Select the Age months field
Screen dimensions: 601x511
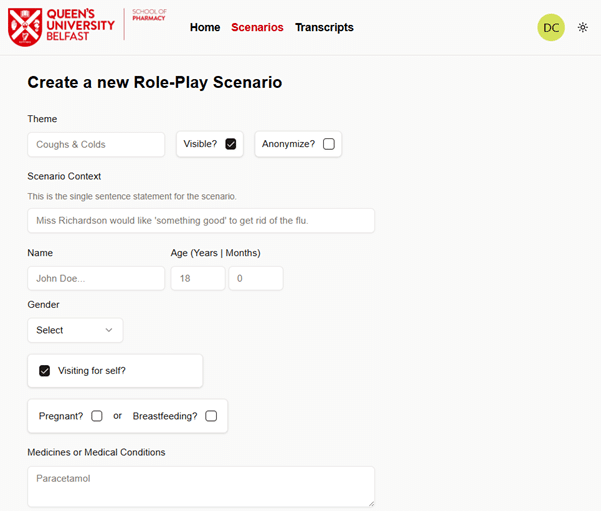point(256,278)
